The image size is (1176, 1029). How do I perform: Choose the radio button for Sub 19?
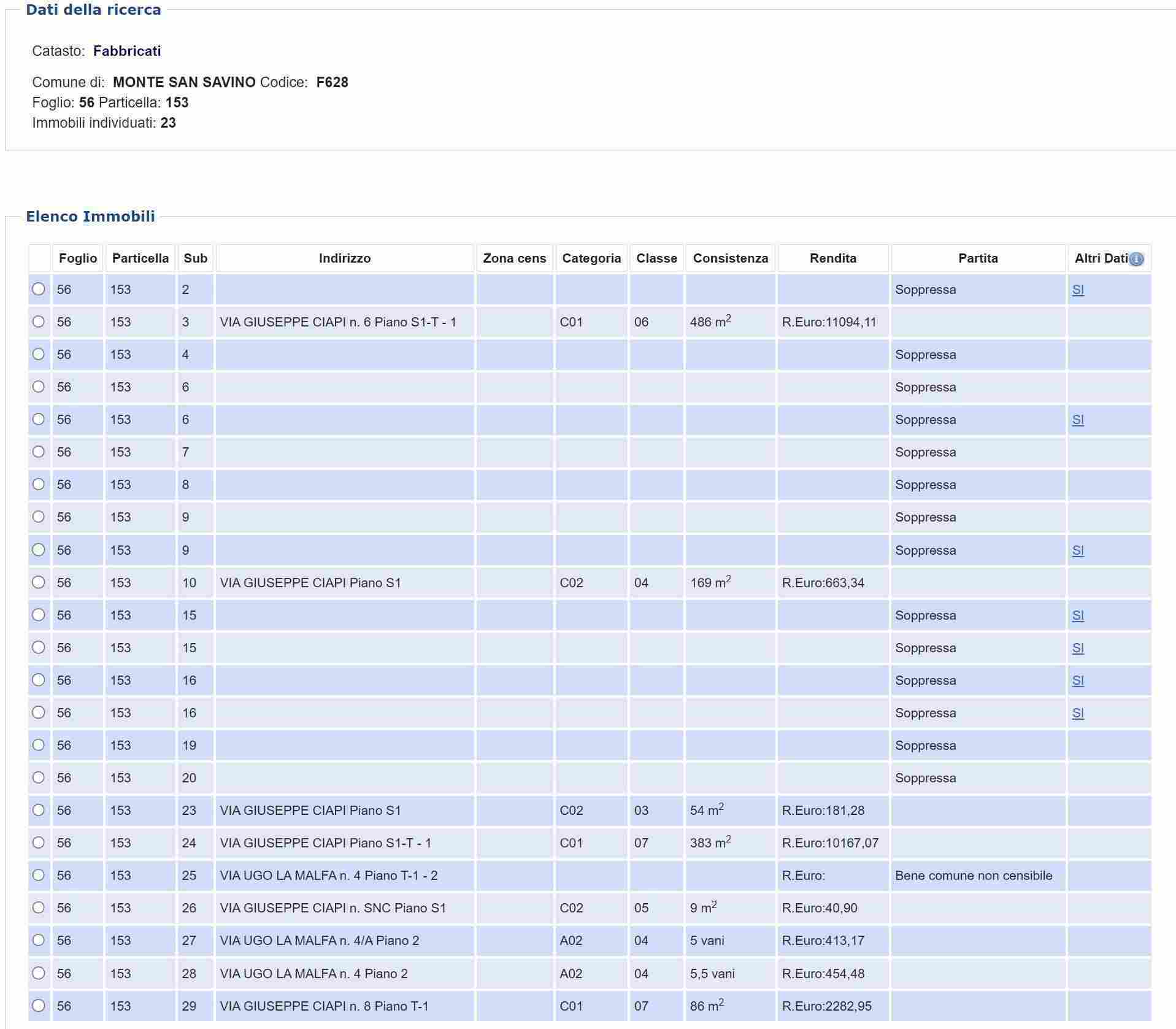click(39, 745)
